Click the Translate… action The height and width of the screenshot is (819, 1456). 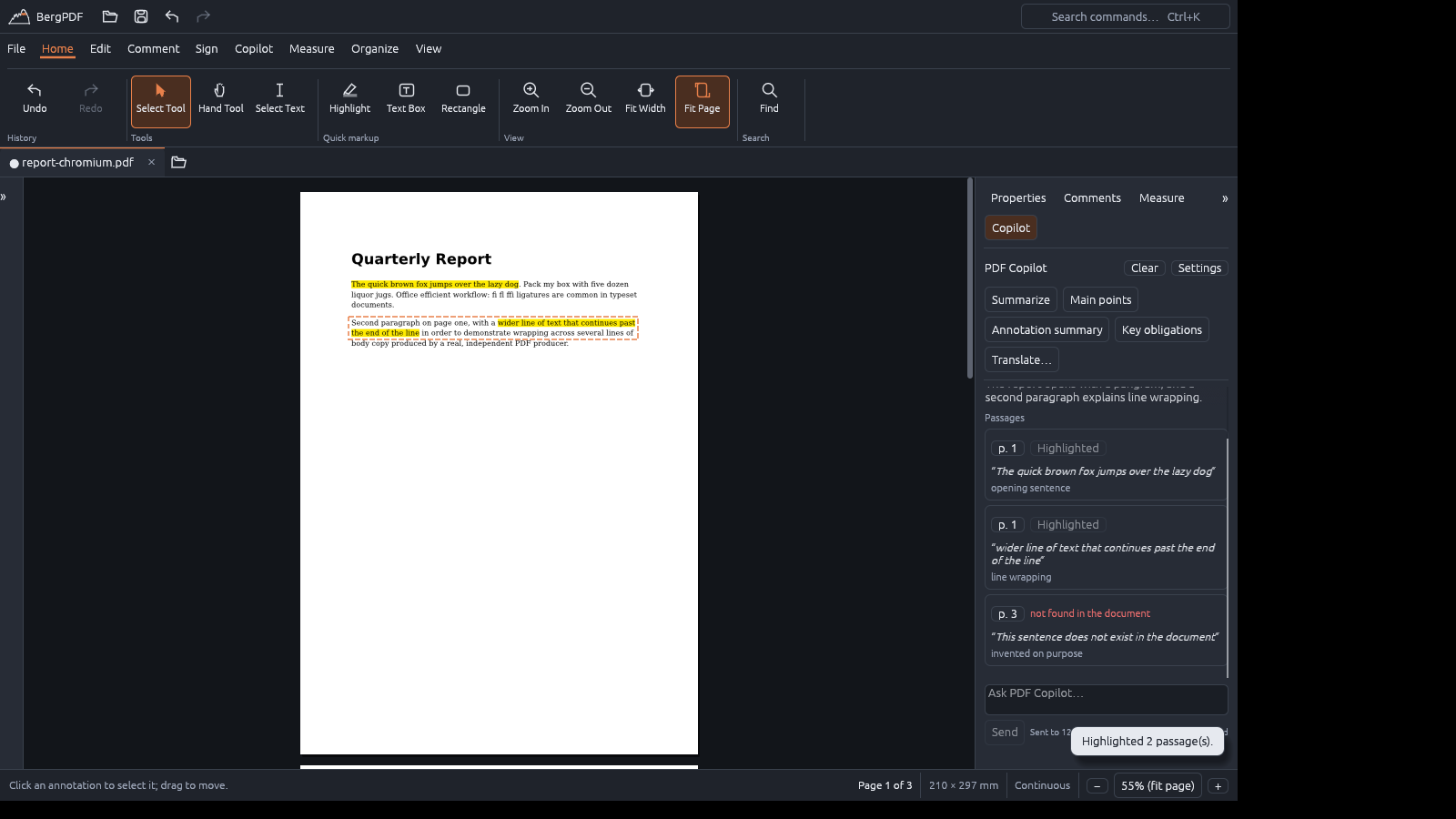coord(1021,360)
